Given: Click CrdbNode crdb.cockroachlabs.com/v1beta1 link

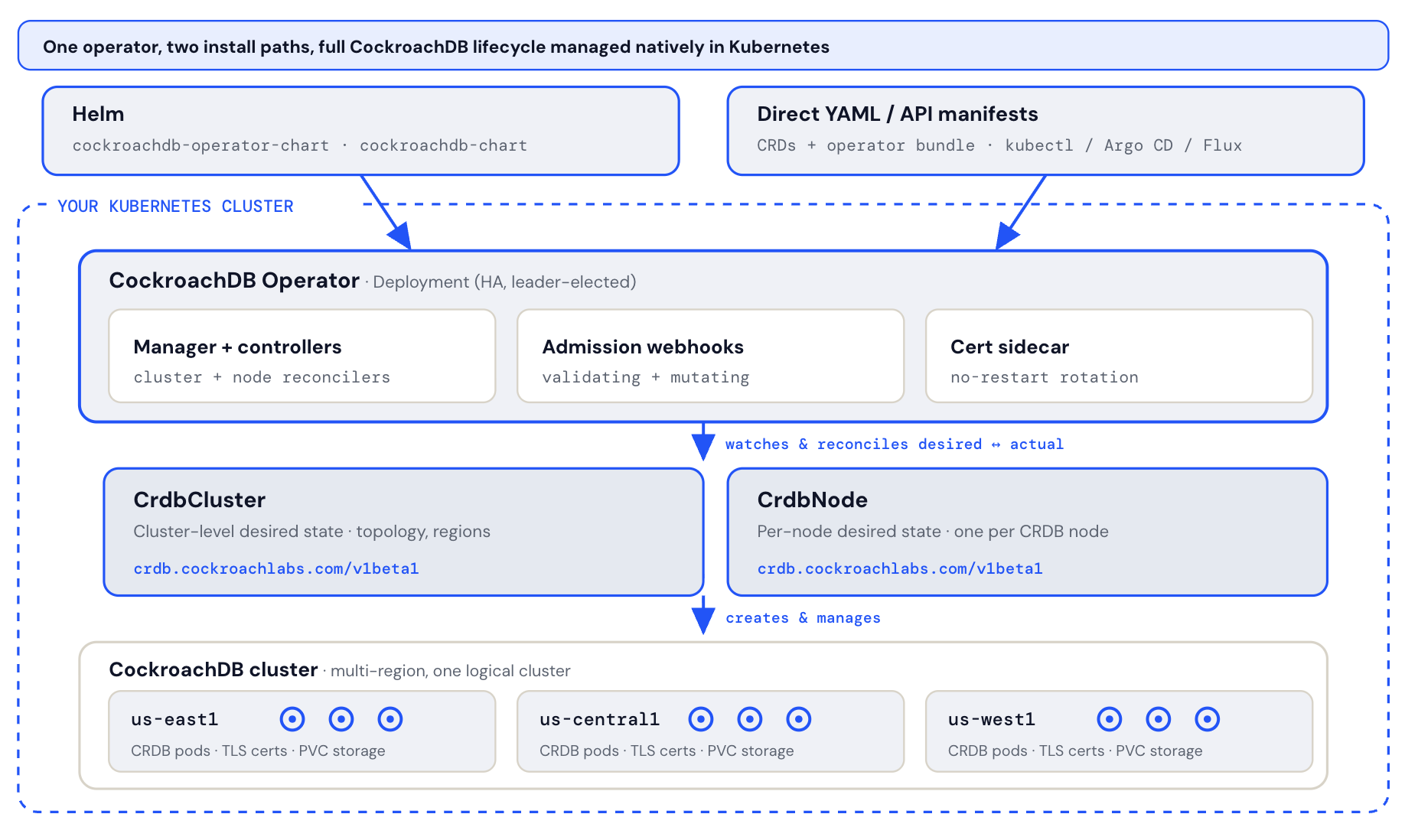Looking at the screenshot, I should [x=900, y=568].
